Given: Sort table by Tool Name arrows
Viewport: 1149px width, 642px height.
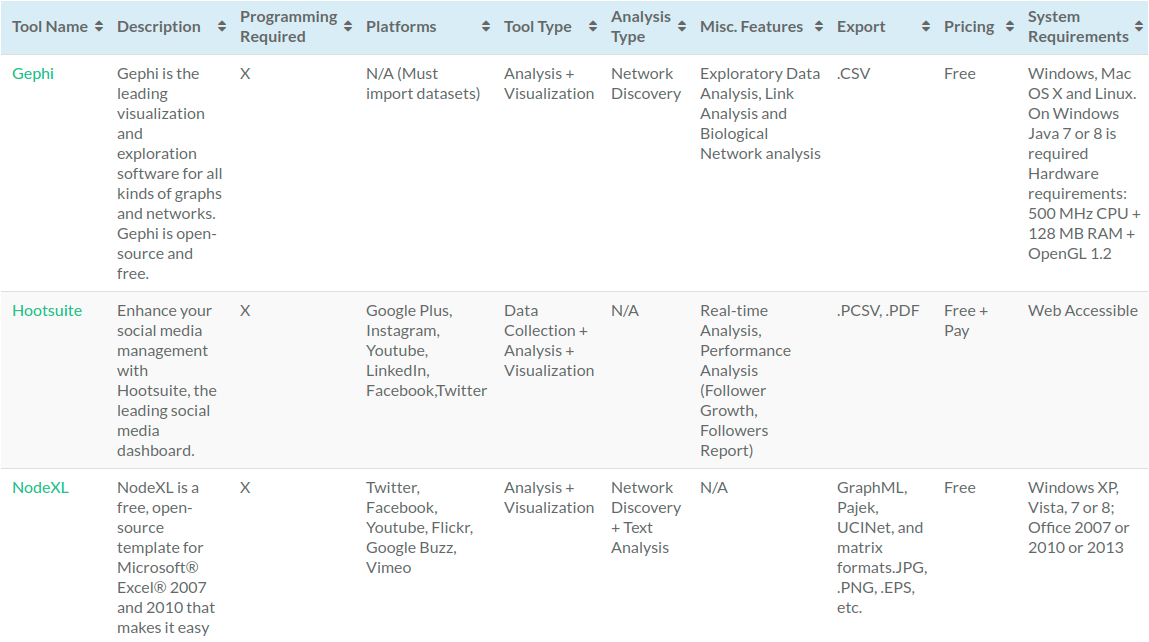Looking at the screenshot, I should pyautogui.click(x=99, y=26).
